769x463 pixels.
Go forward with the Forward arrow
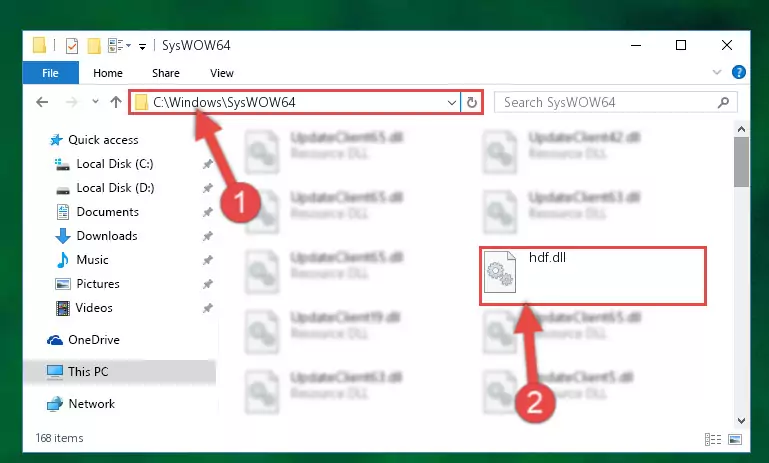[x=72, y=102]
